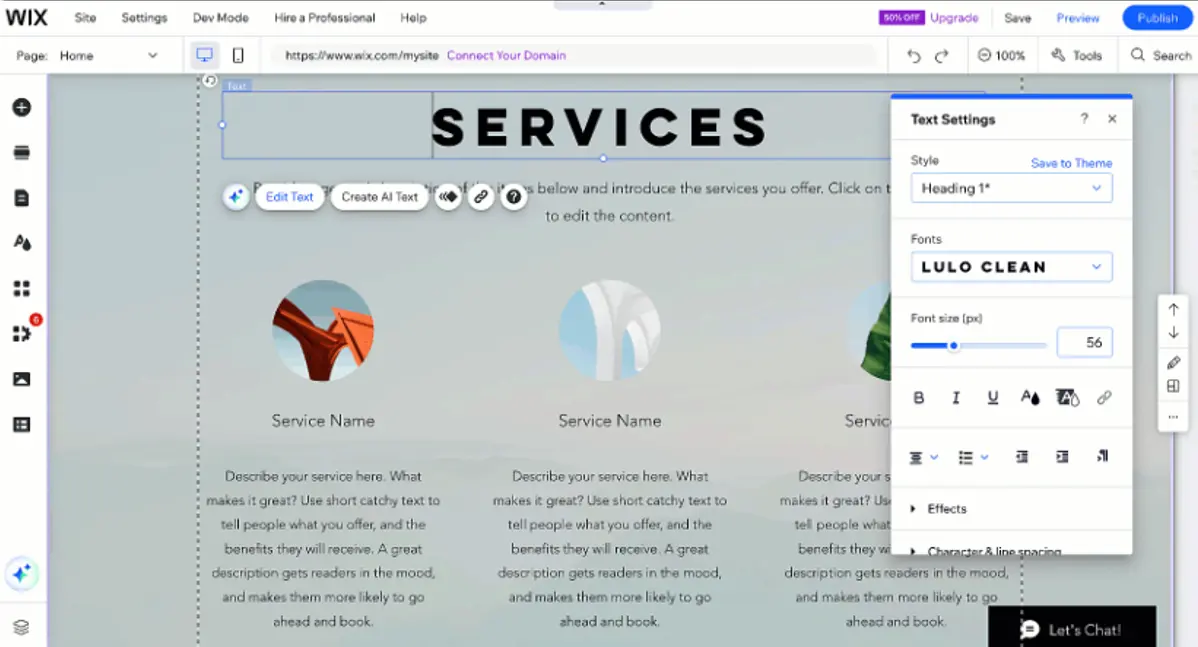Toggle Underline formatting in Text Settings

[x=993, y=398]
